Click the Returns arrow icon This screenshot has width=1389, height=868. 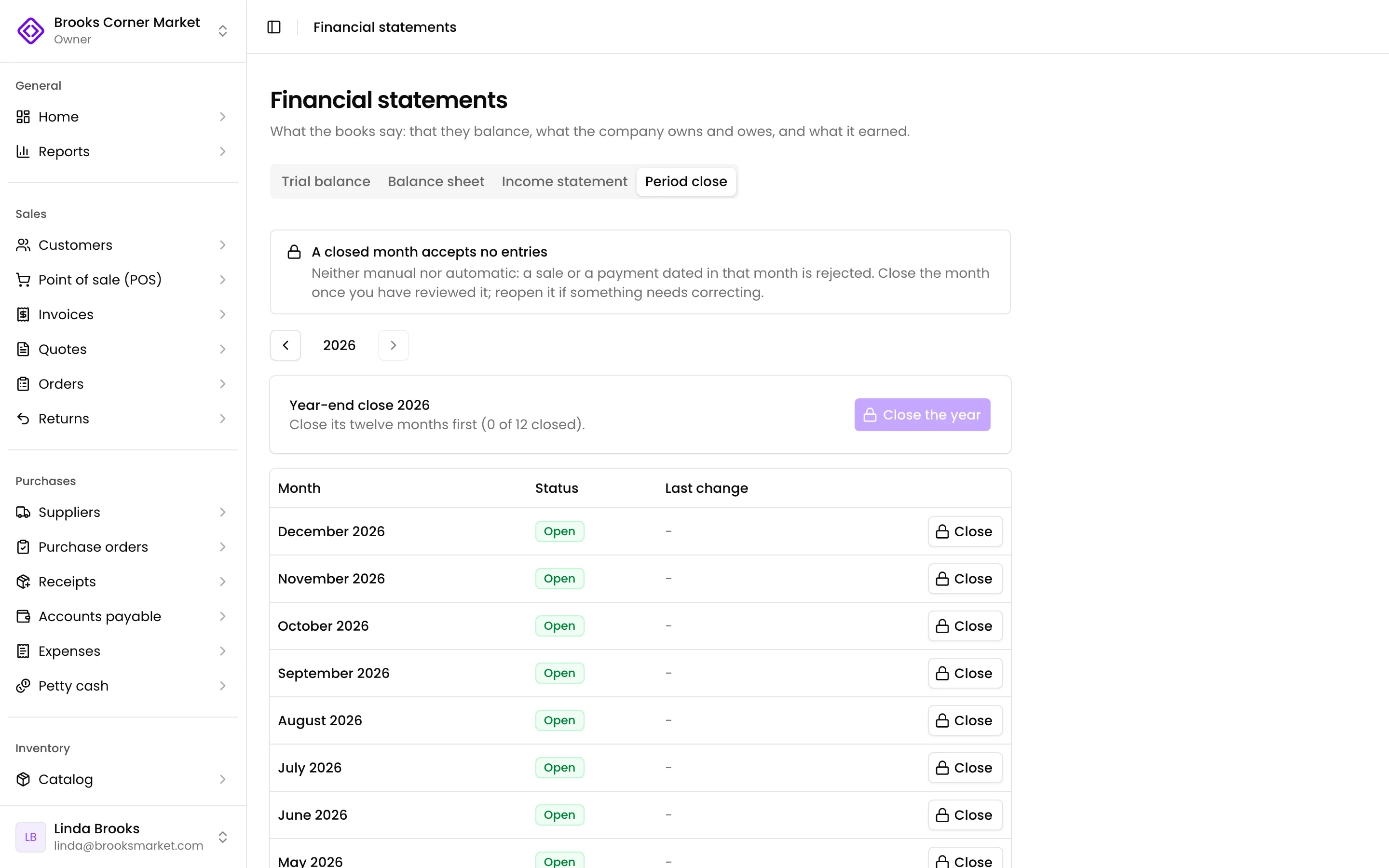(23, 419)
